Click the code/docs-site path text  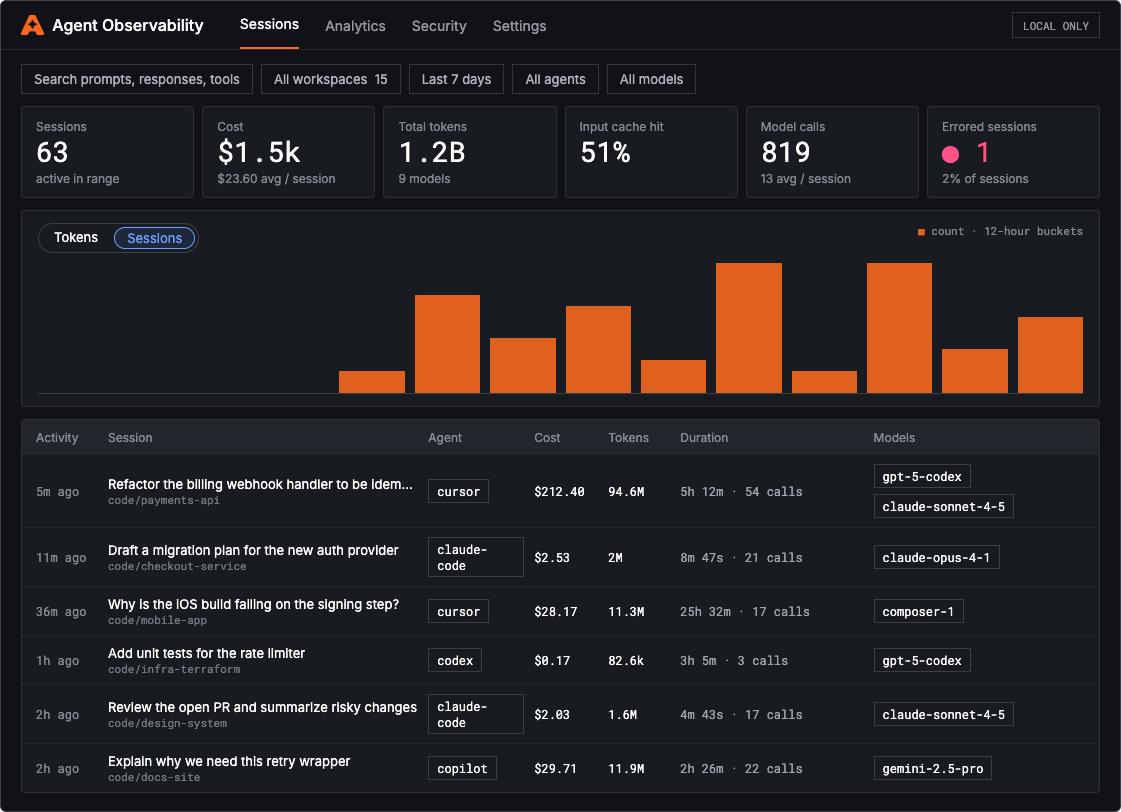pos(154,778)
